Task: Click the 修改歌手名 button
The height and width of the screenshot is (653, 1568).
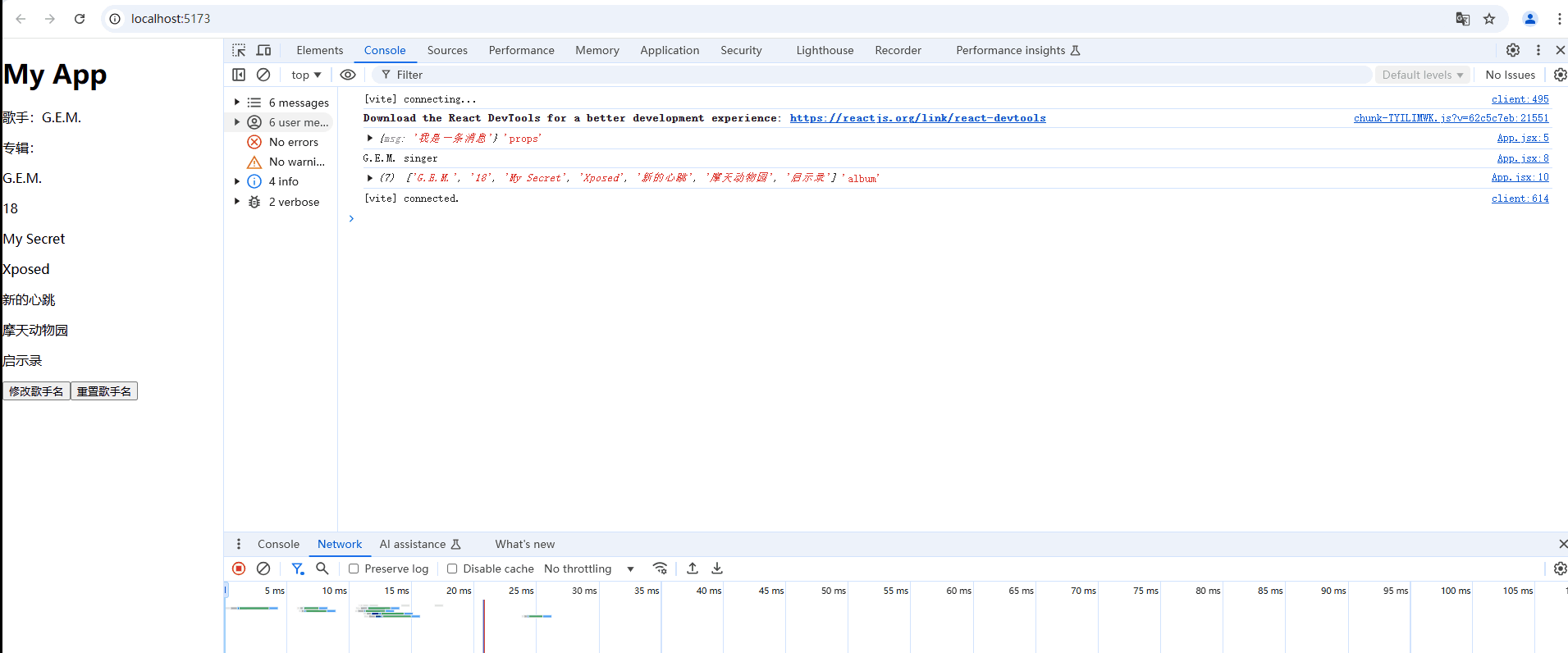Action: pos(36,391)
